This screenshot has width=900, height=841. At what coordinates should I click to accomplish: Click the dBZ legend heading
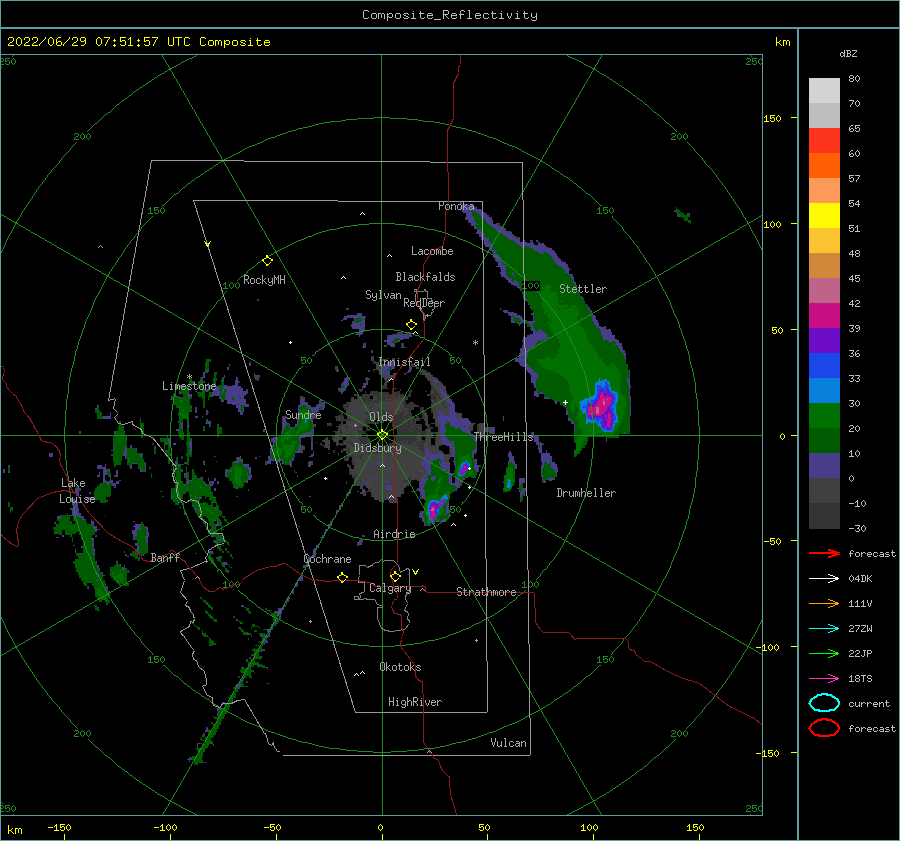coord(848,53)
